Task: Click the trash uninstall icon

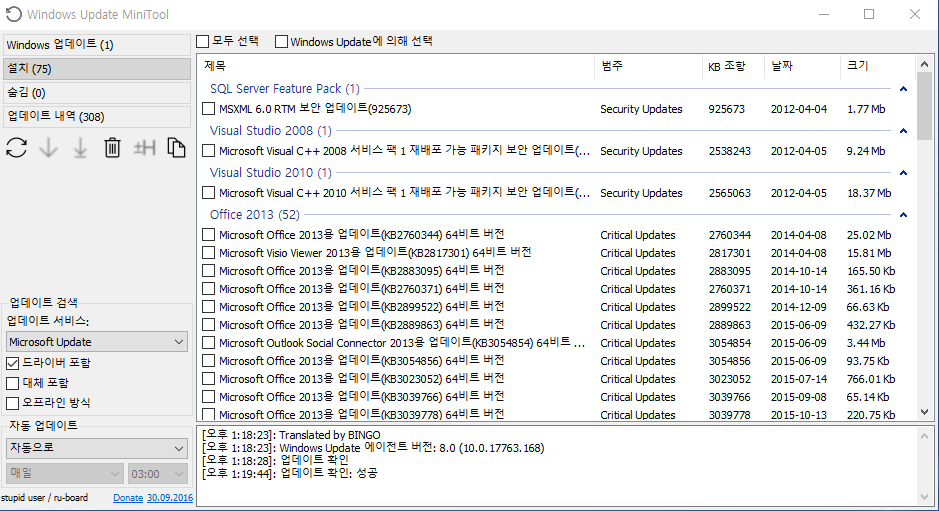Action: (x=112, y=147)
